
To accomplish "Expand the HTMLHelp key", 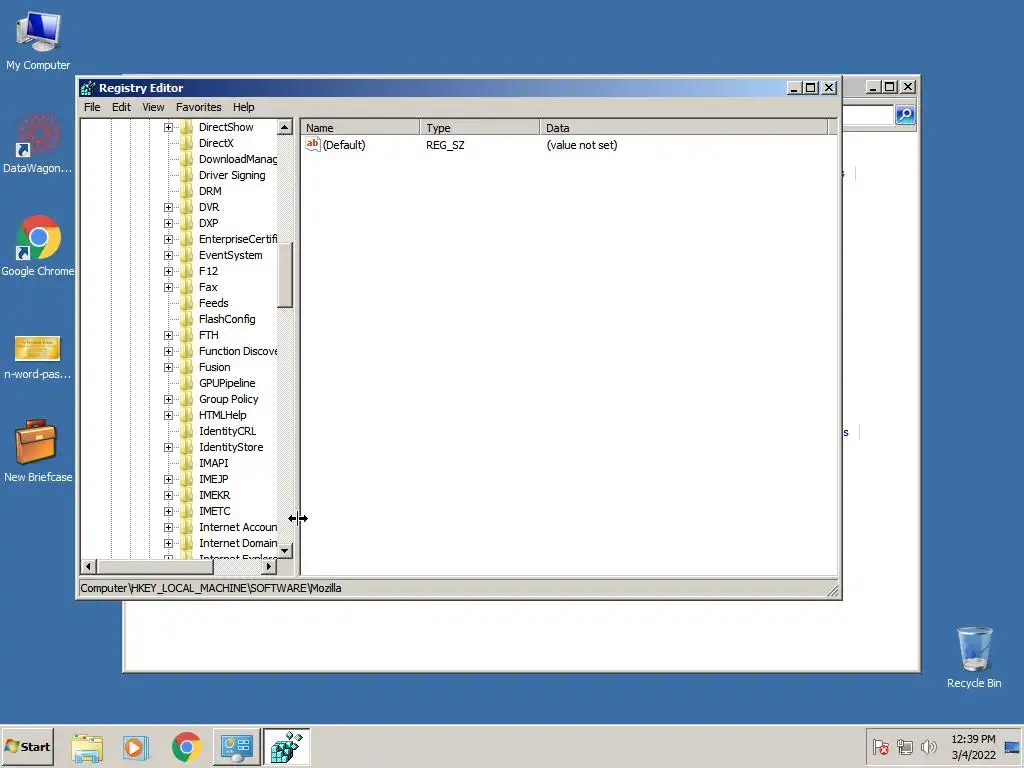I will click(x=168, y=415).
